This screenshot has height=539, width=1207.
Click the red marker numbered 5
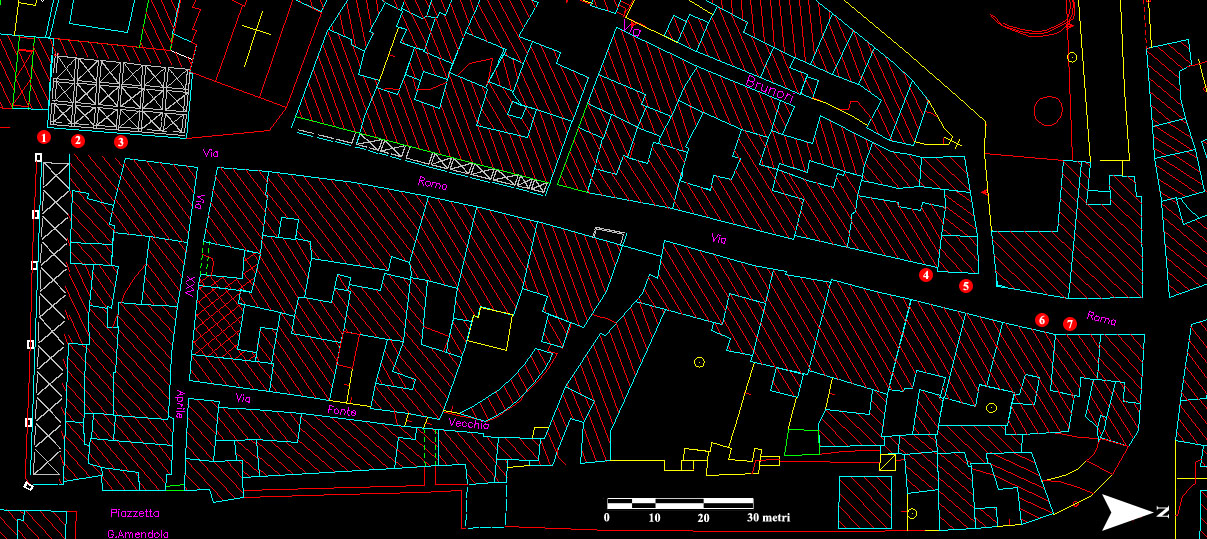(x=966, y=285)
